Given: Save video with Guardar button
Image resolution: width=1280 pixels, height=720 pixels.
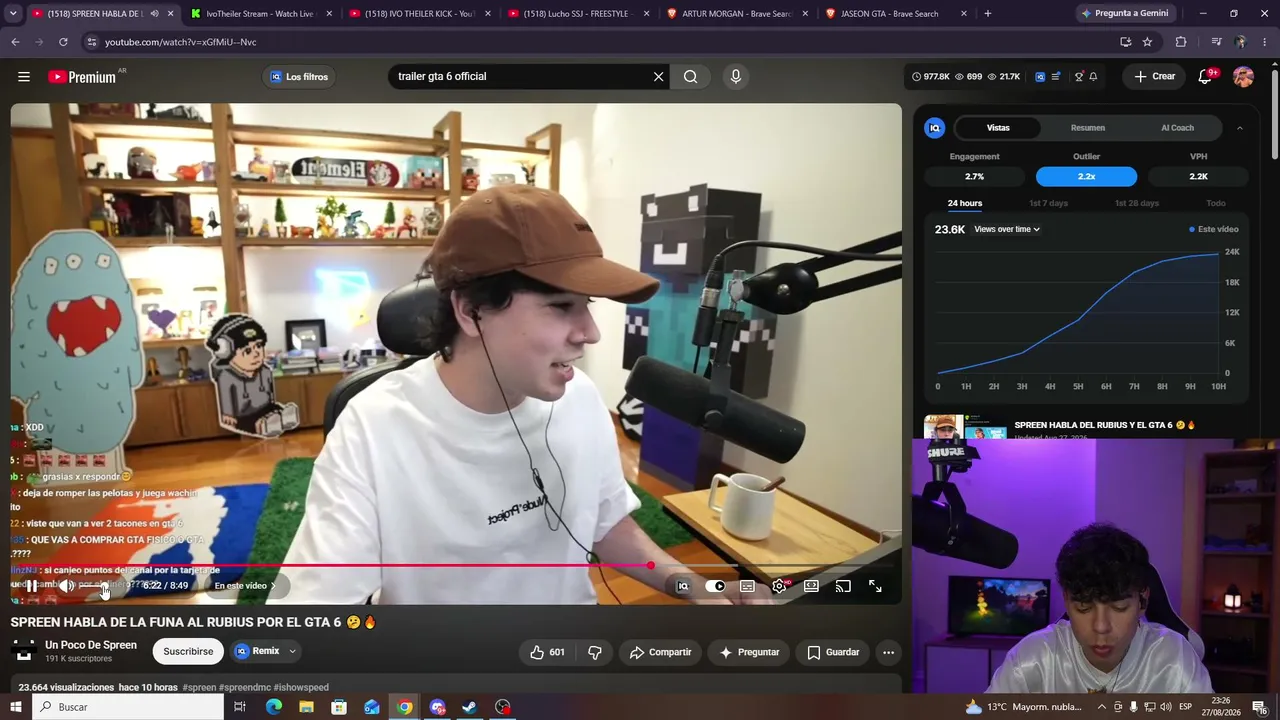Looking at the screenshot, I should pos(833,652).
